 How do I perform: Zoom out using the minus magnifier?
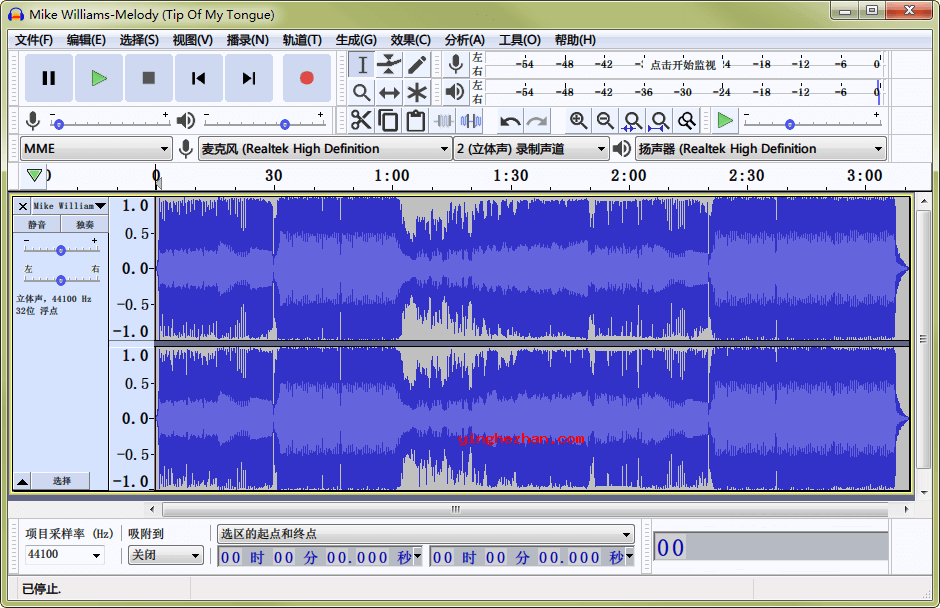(x=605, y=121)
